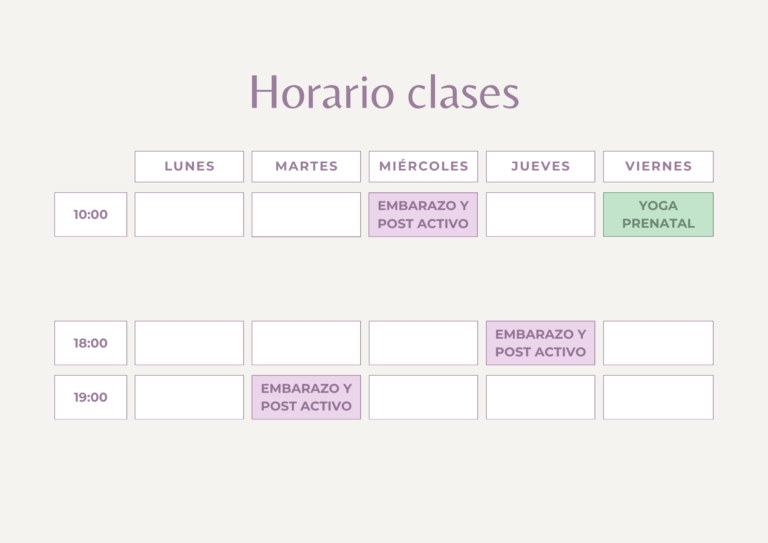Click the 10:00 time label
Screen dimensions: 768x543
point(91,214)
